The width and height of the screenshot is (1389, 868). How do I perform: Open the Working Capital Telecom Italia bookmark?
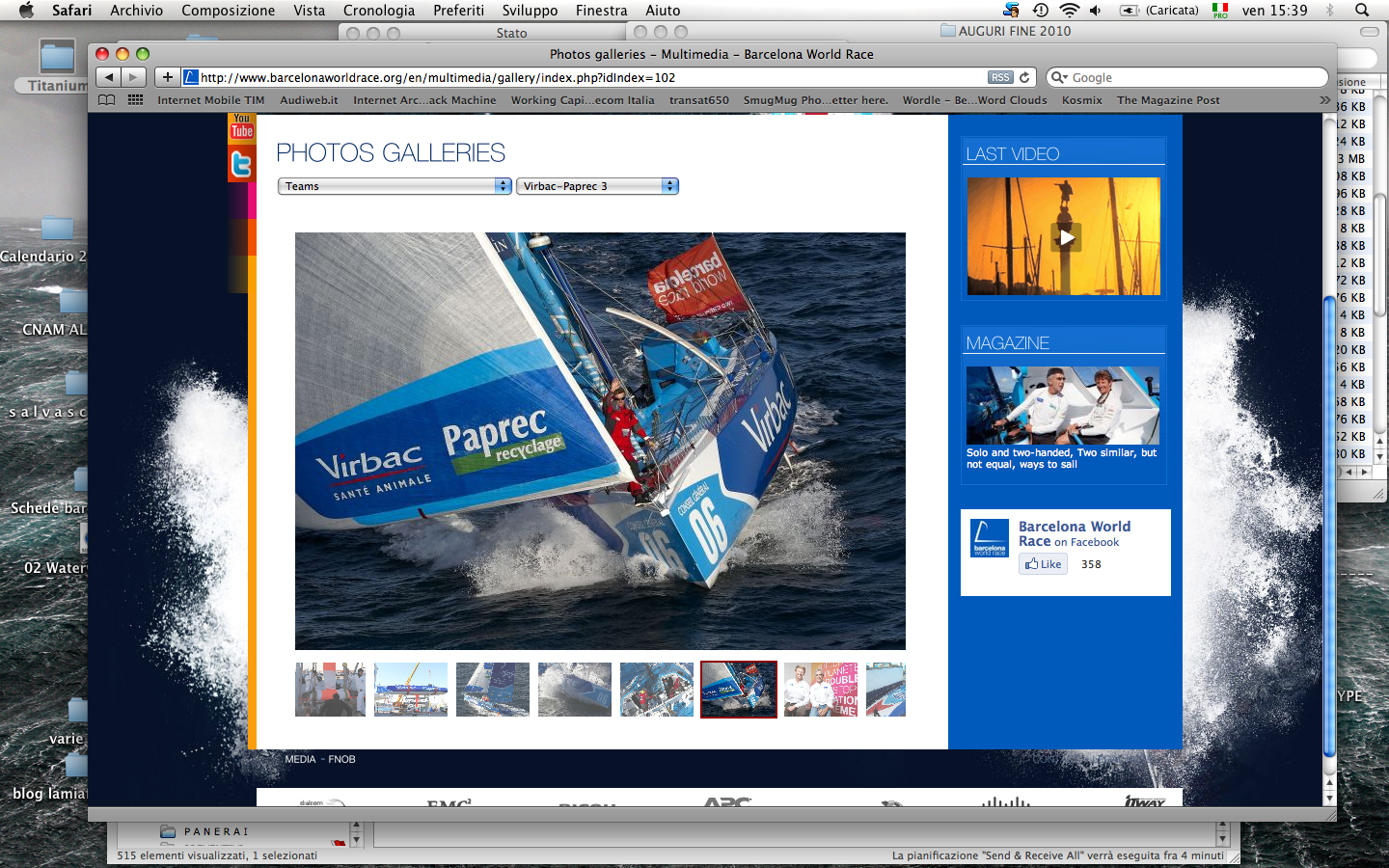click(583, 99)
